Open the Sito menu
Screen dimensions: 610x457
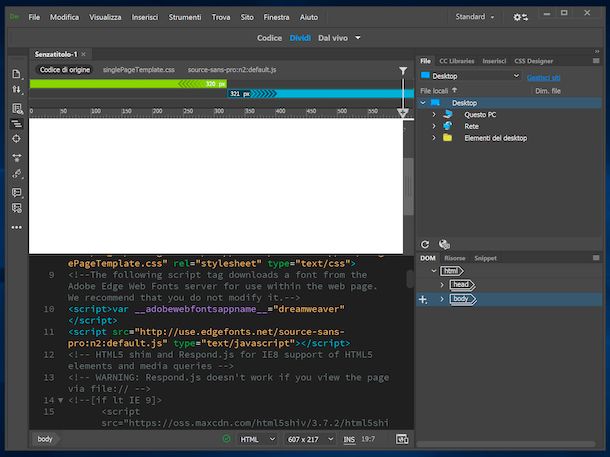pyautogui.click(x=247, y=17)
